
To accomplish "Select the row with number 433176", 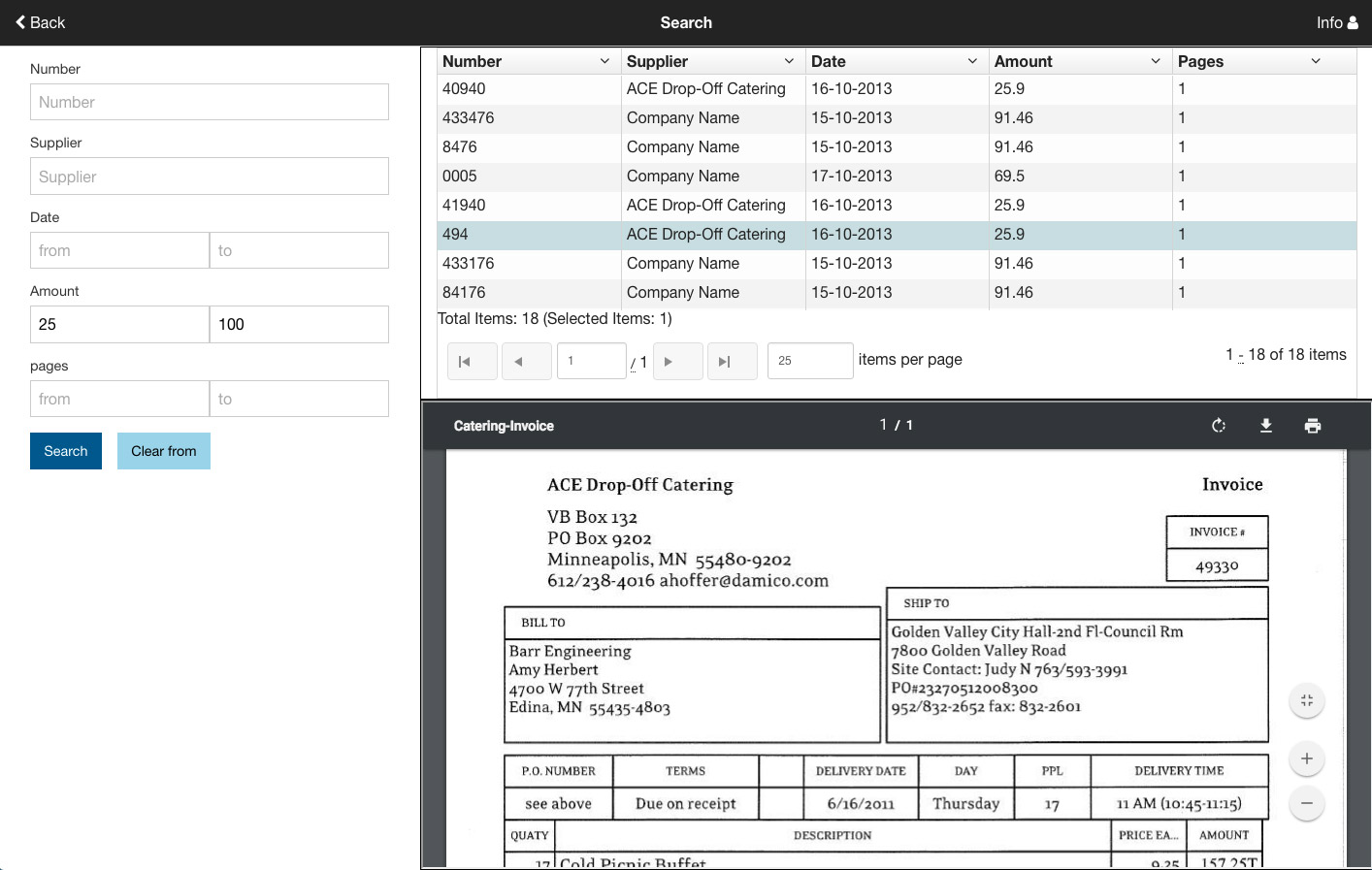I will point(897,264).
